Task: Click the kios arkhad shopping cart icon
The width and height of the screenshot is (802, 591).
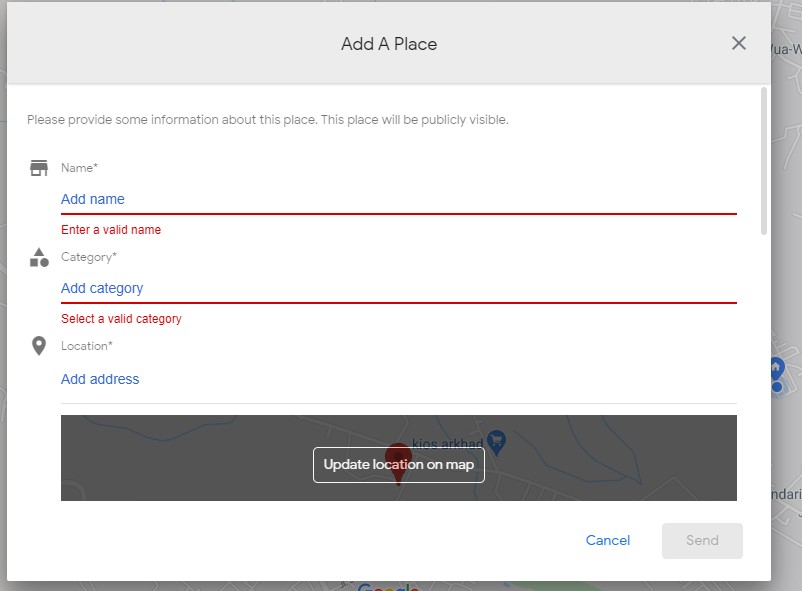Action: coord(496,441)
